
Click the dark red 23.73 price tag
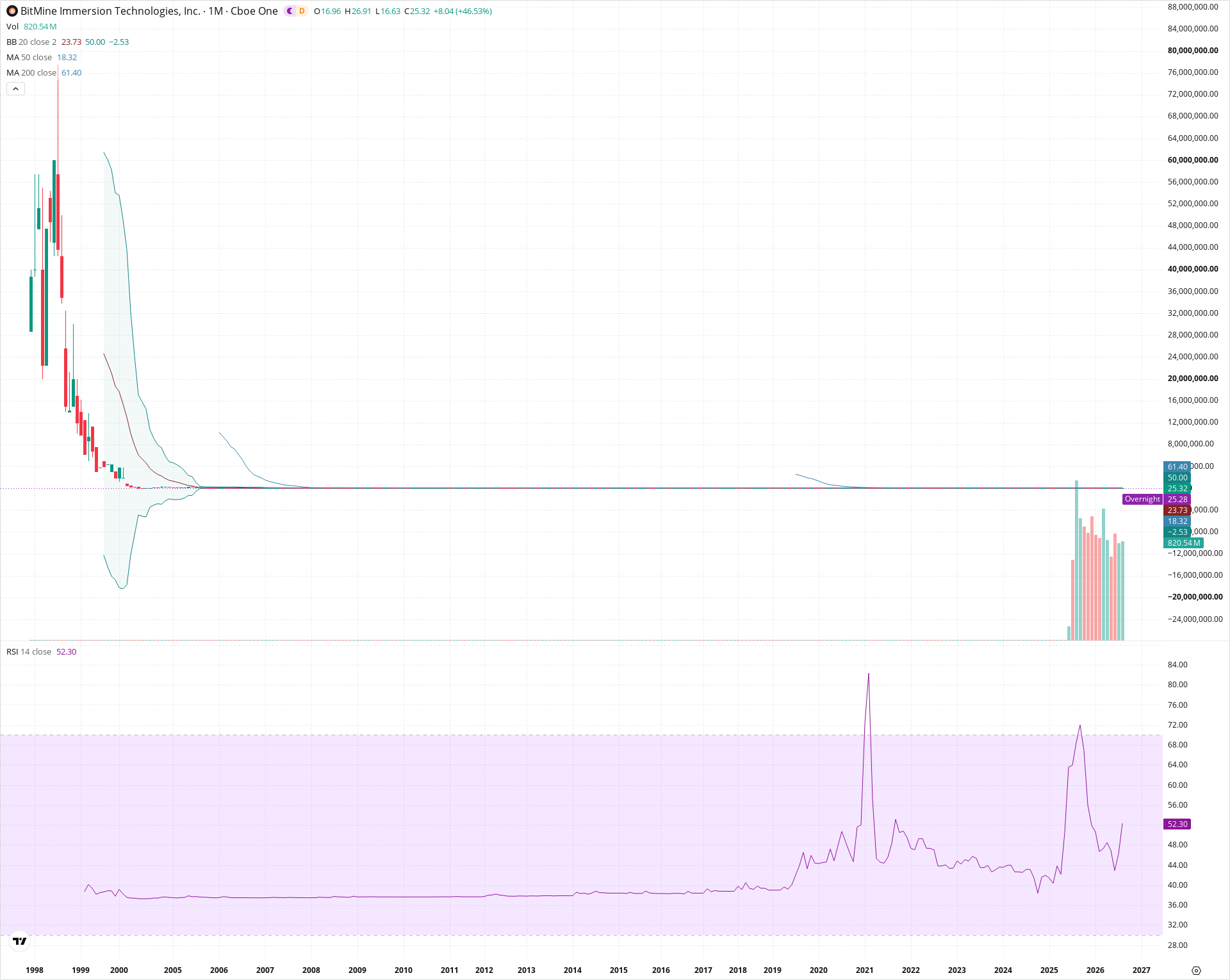[x=1177, y=510]
